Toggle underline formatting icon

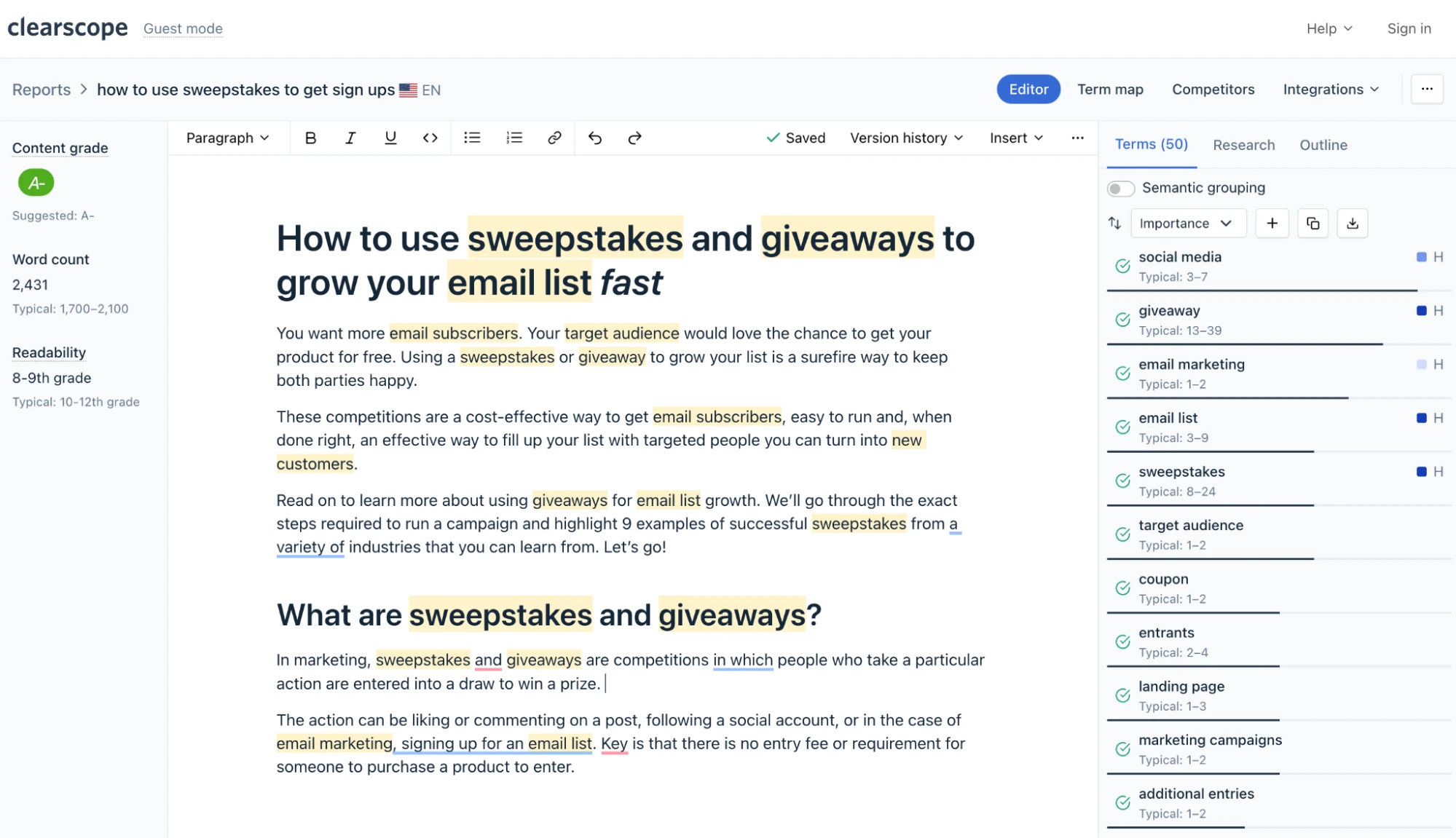[390, 137]
